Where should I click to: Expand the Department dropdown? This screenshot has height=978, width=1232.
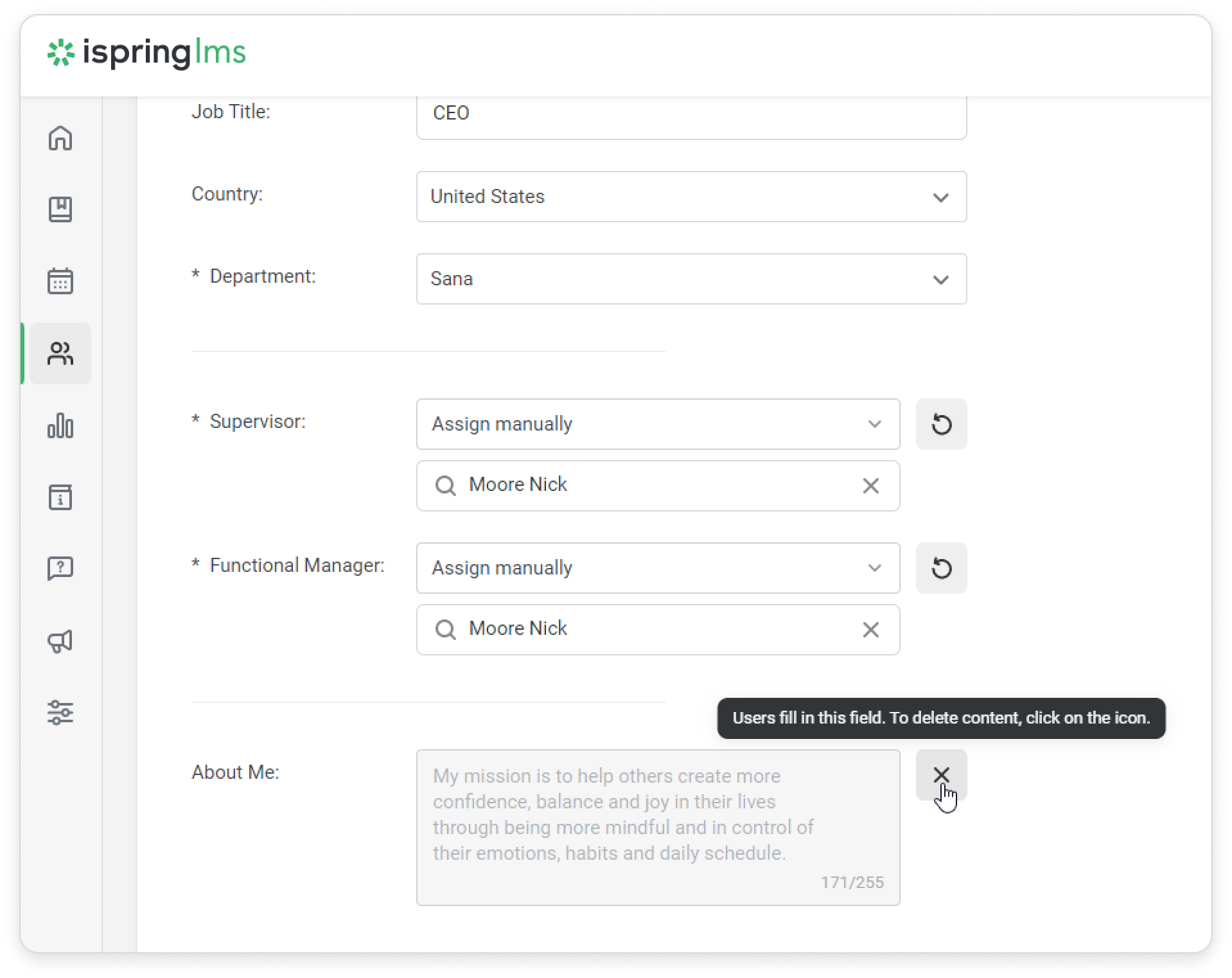click(691, 279)
